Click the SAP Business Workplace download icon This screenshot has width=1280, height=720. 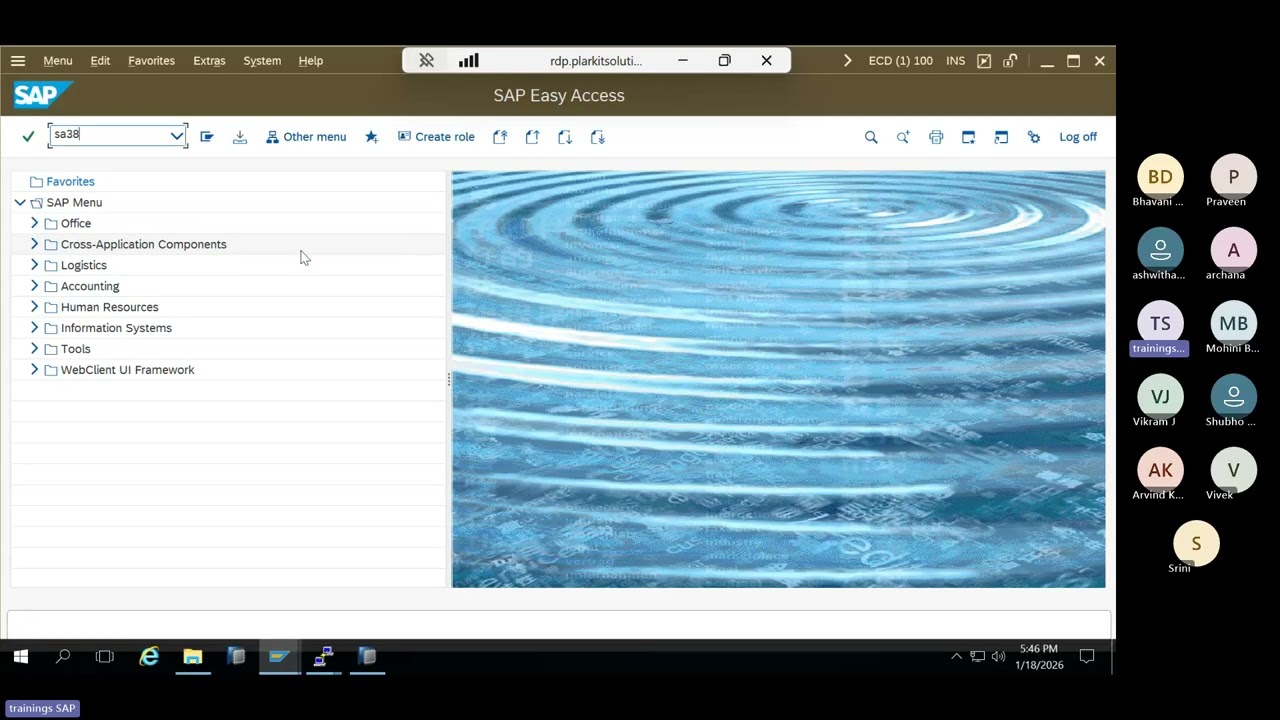pos(240,137)
